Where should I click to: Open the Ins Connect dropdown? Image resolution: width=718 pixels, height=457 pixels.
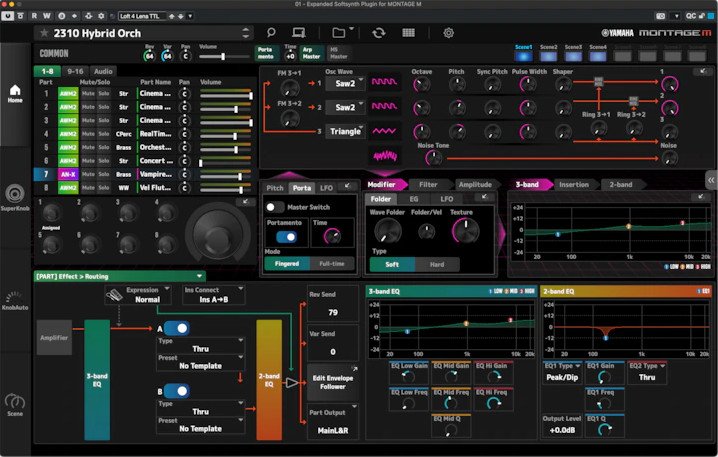coord(213,299)
